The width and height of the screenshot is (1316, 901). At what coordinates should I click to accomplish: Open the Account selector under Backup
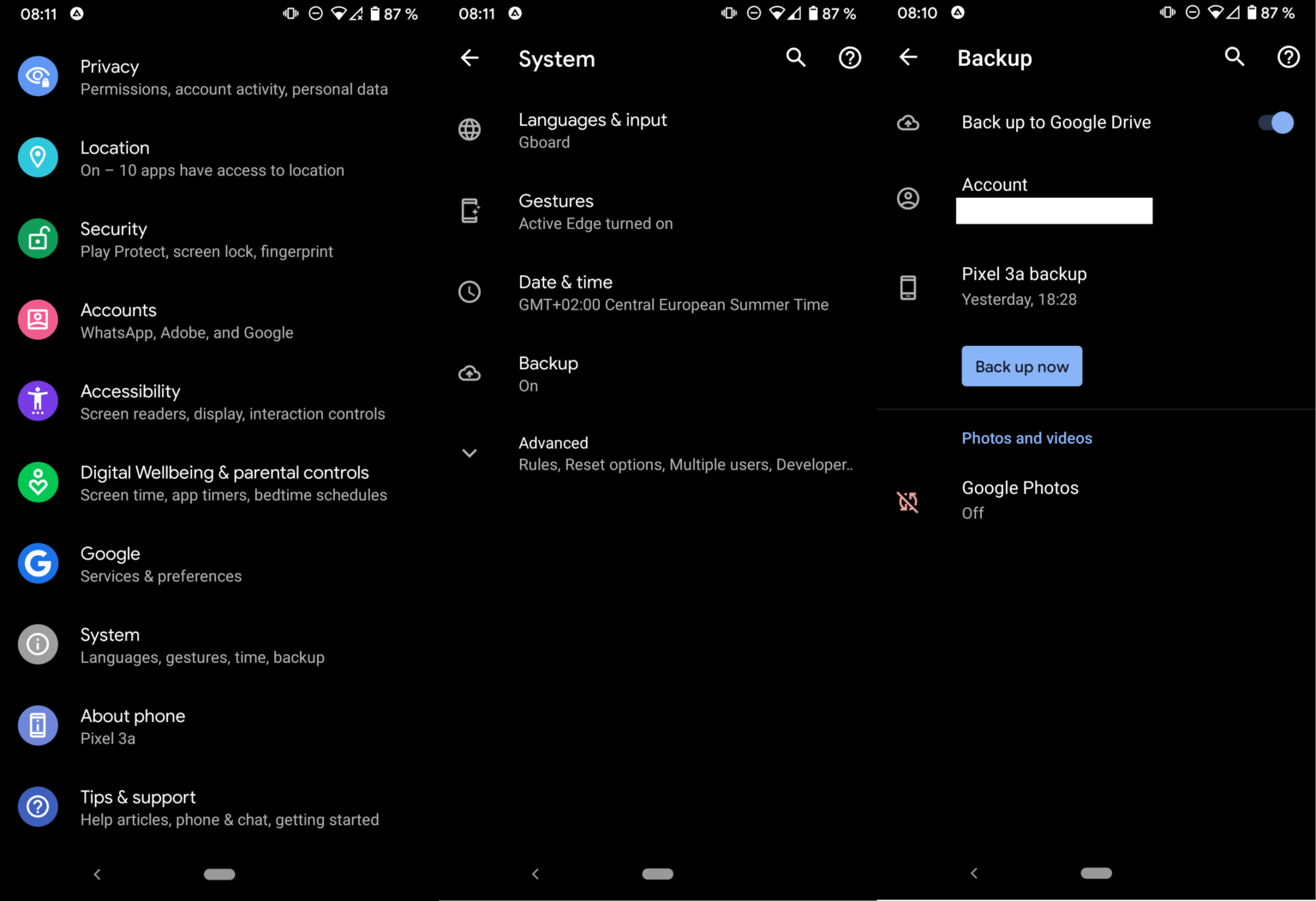pyautogui.click(x=1054, y=197)
